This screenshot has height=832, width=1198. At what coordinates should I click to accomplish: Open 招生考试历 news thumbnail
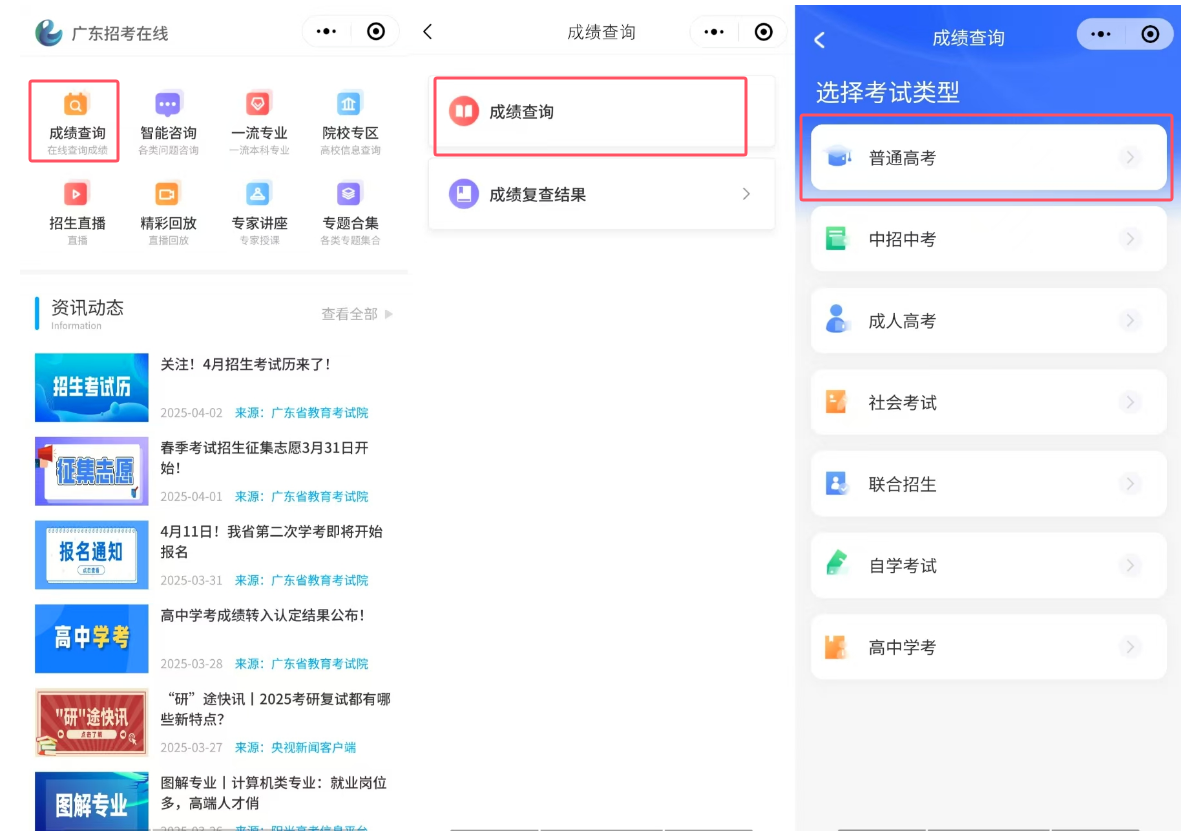pyautogui.click(x=91, y=387)
